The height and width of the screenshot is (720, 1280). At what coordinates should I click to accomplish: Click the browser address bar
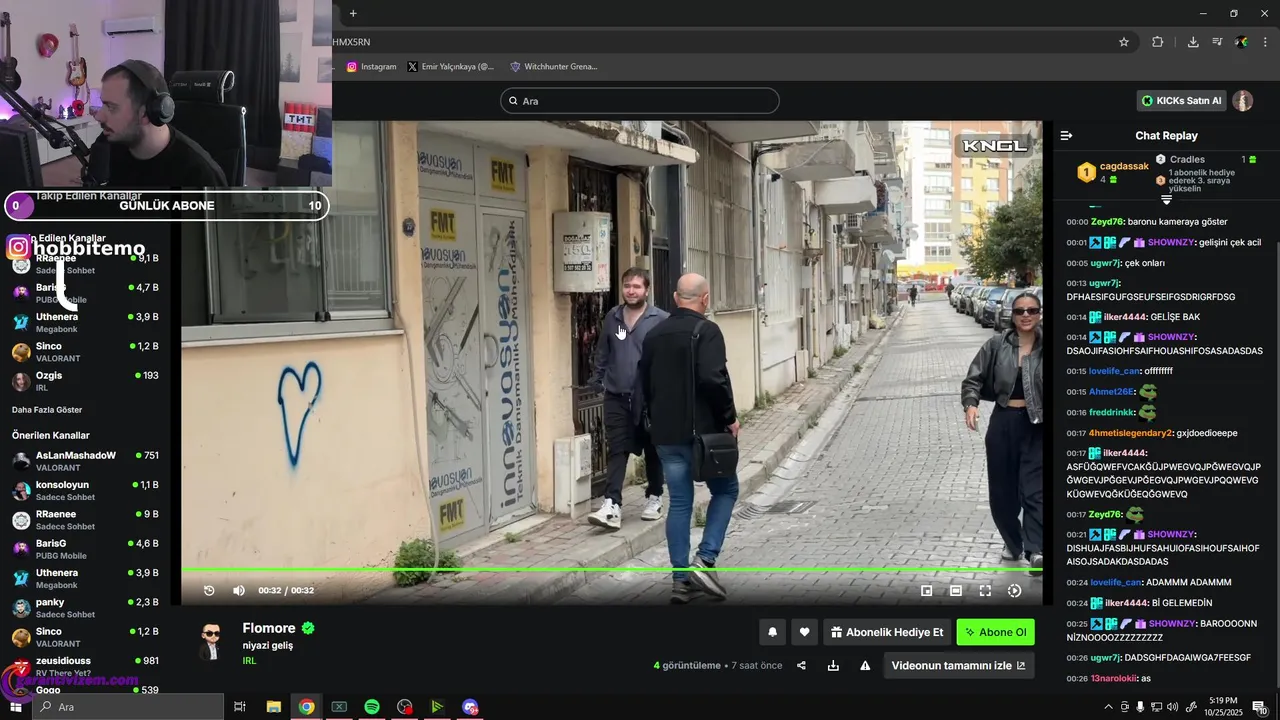(x=720, y=42)
